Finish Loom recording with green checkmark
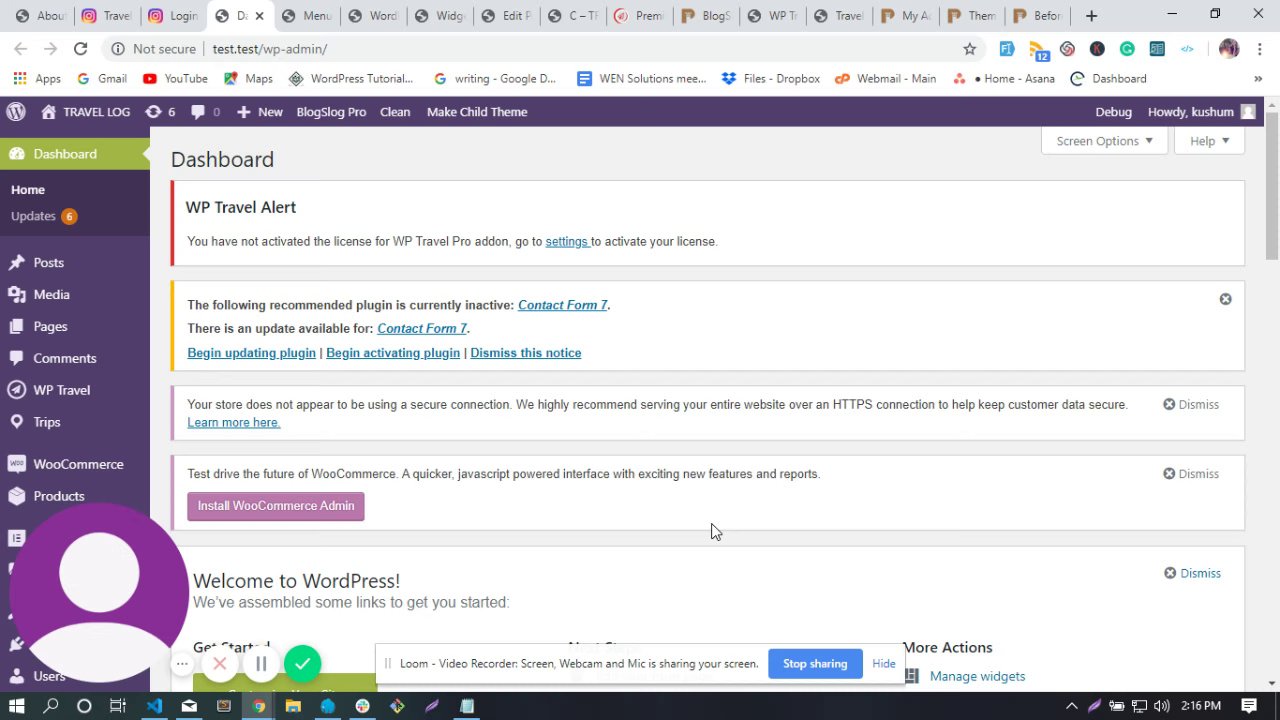1280x720 pixels. coord(303,664)
